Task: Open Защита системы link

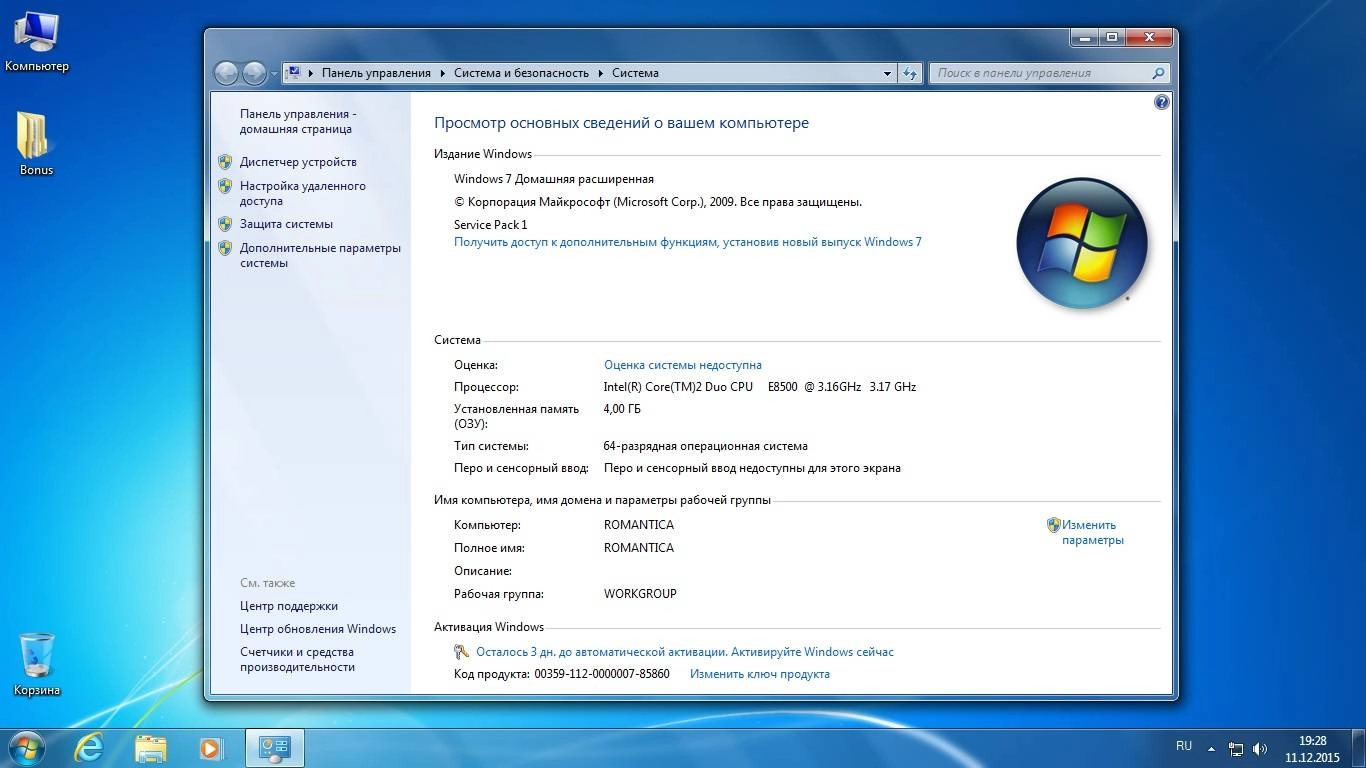Action: click(x=286, y=224)
